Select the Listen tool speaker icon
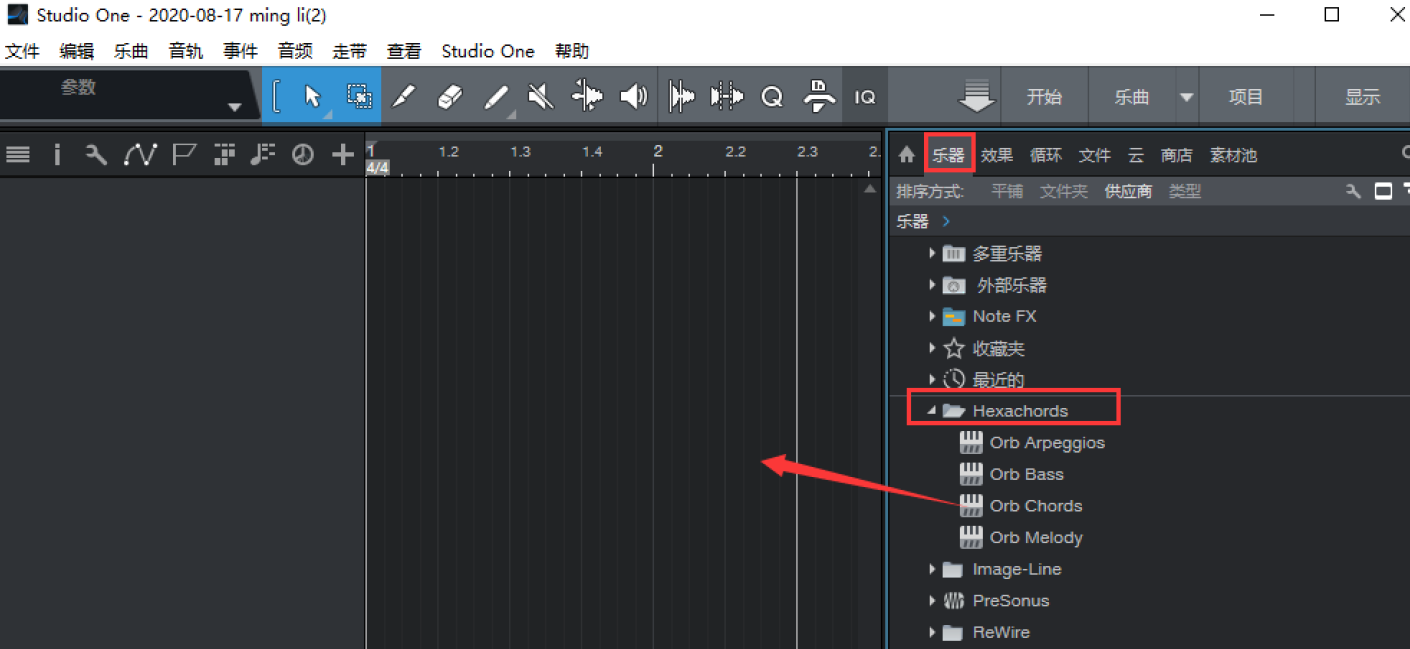This screenshot has width=1410, height=649. point(633,97)
